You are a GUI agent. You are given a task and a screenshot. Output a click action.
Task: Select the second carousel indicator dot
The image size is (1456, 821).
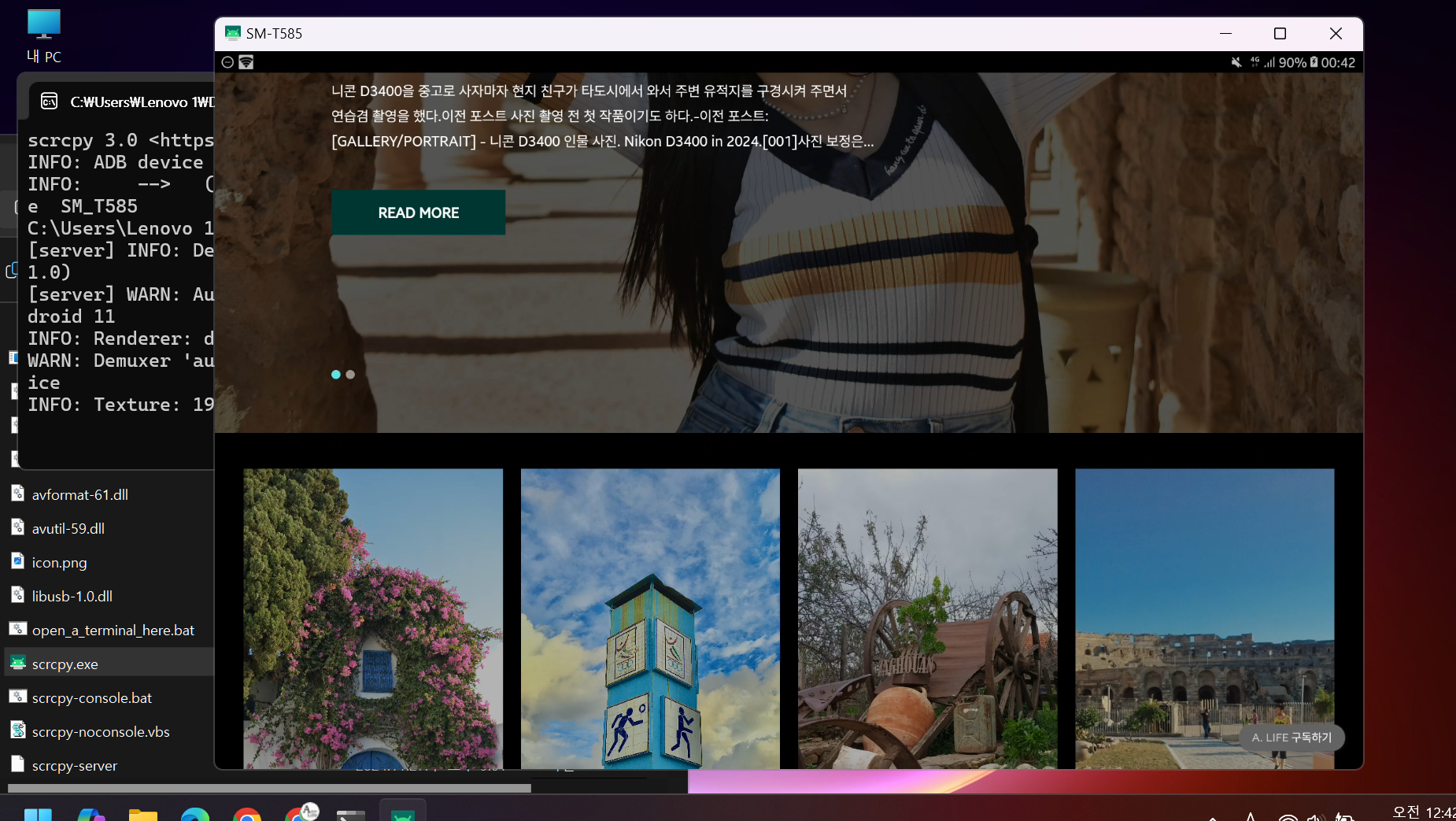350,375
